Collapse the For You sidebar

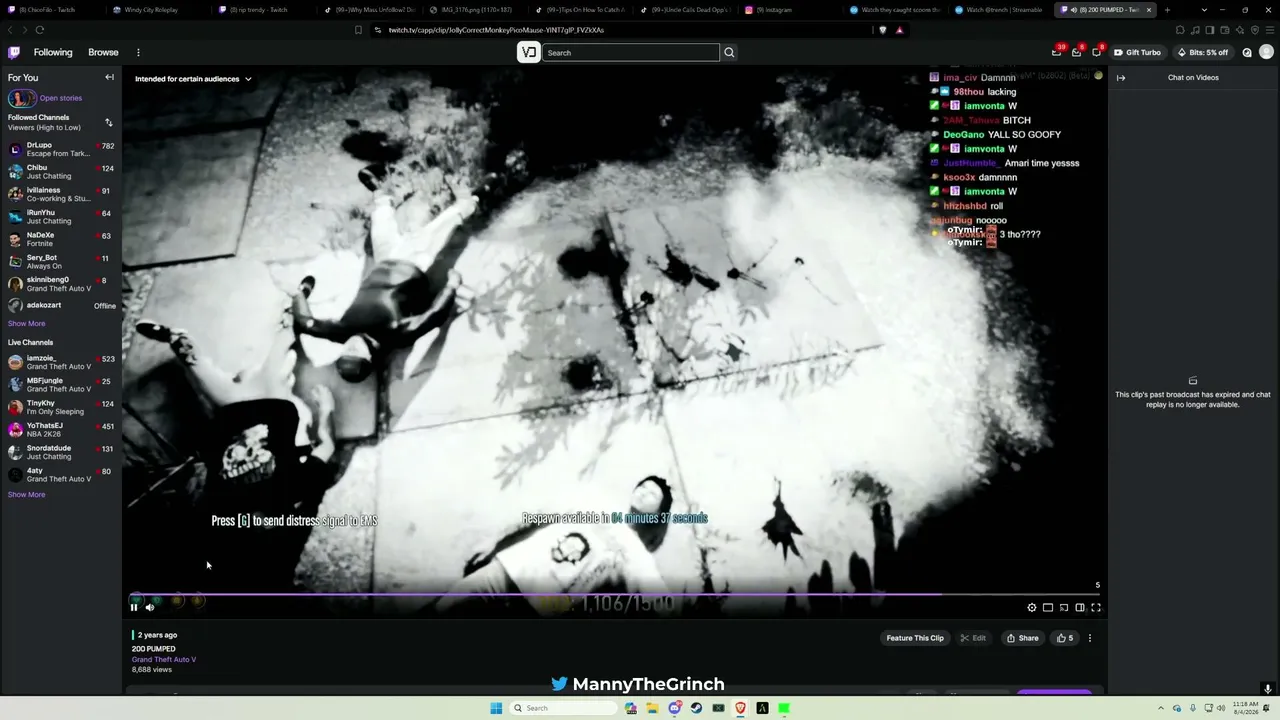109,77
